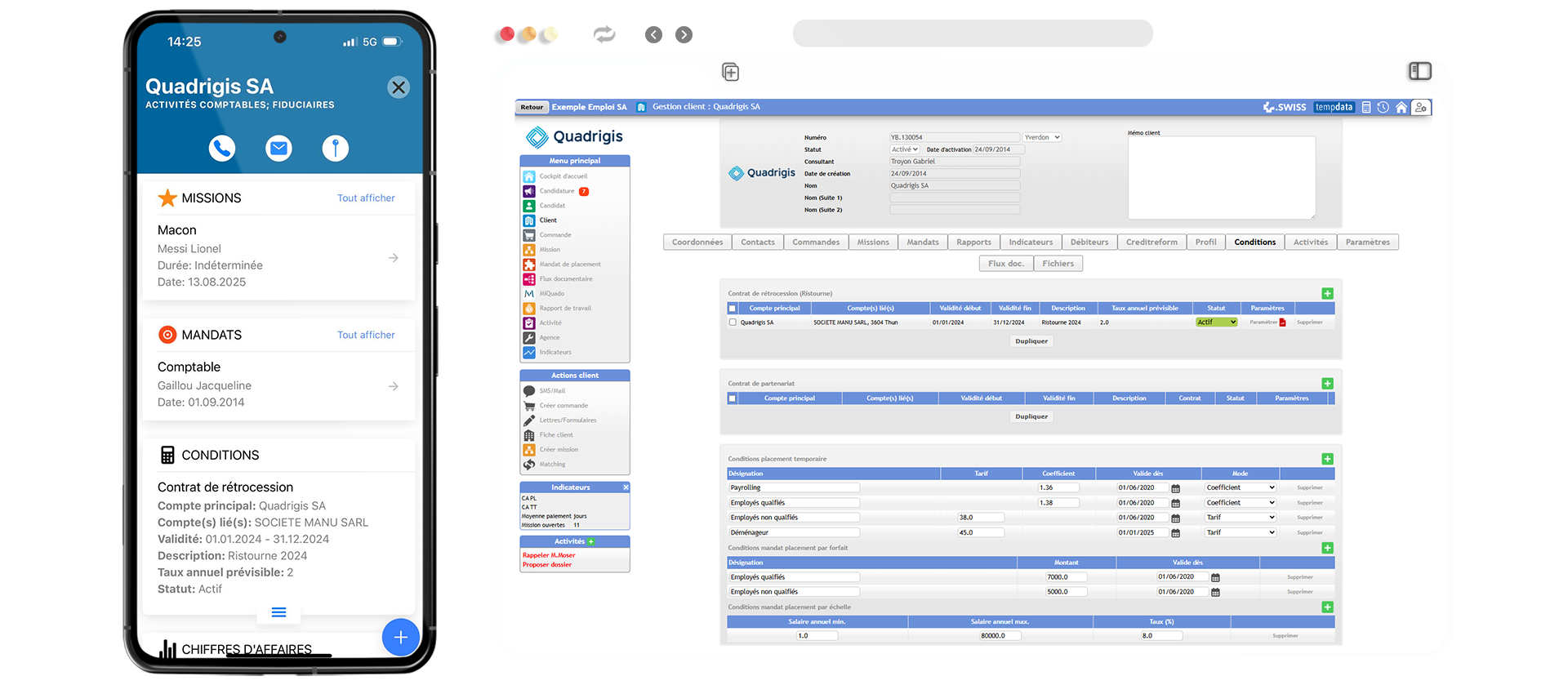This screenshot has height=685, width=1568.
Task: Click the home icon in top bar
Action: (x=1401, y=107)
